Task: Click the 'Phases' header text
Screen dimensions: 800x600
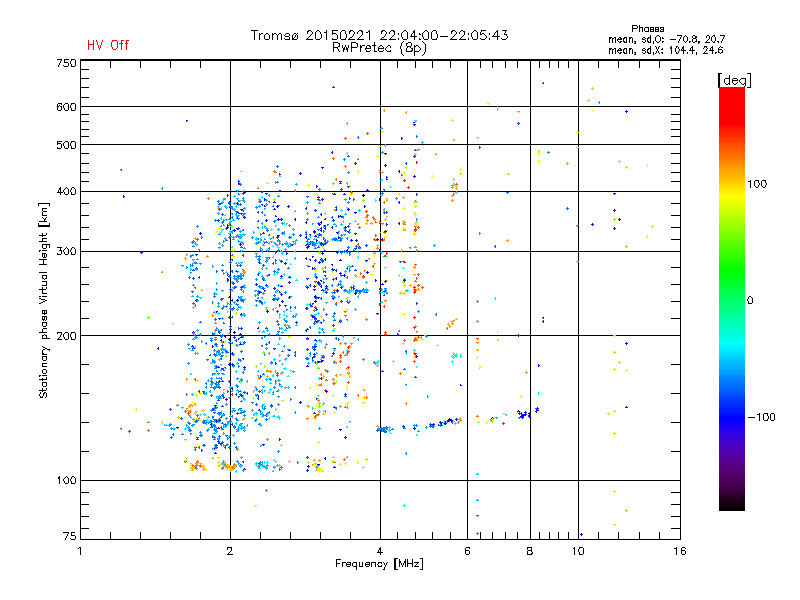Action: [x=647, y=29]
